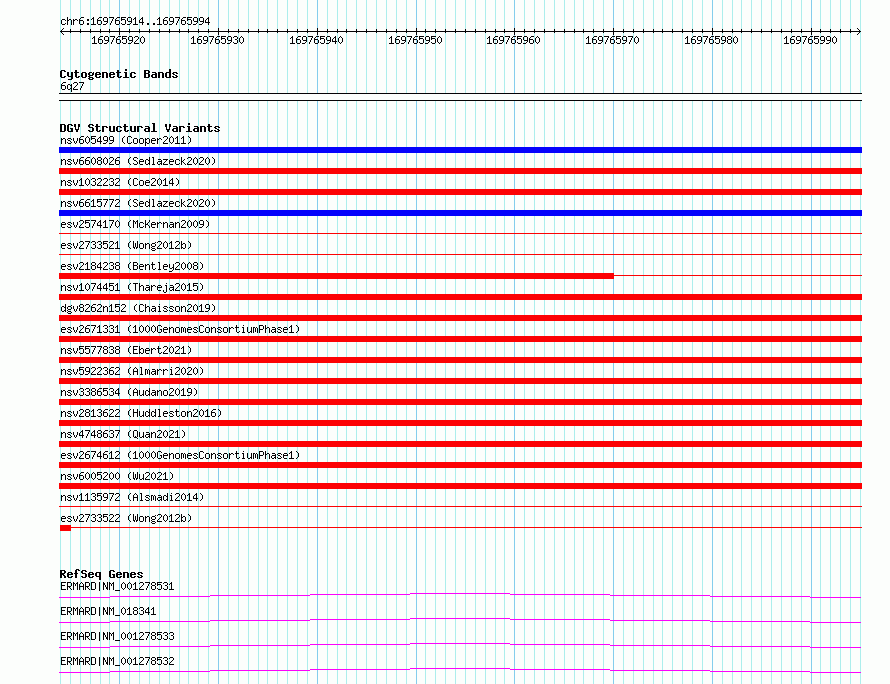This screenshot has height=684, width=890.
Task: Click ruler position 169765970
Action: pos(612,40)
